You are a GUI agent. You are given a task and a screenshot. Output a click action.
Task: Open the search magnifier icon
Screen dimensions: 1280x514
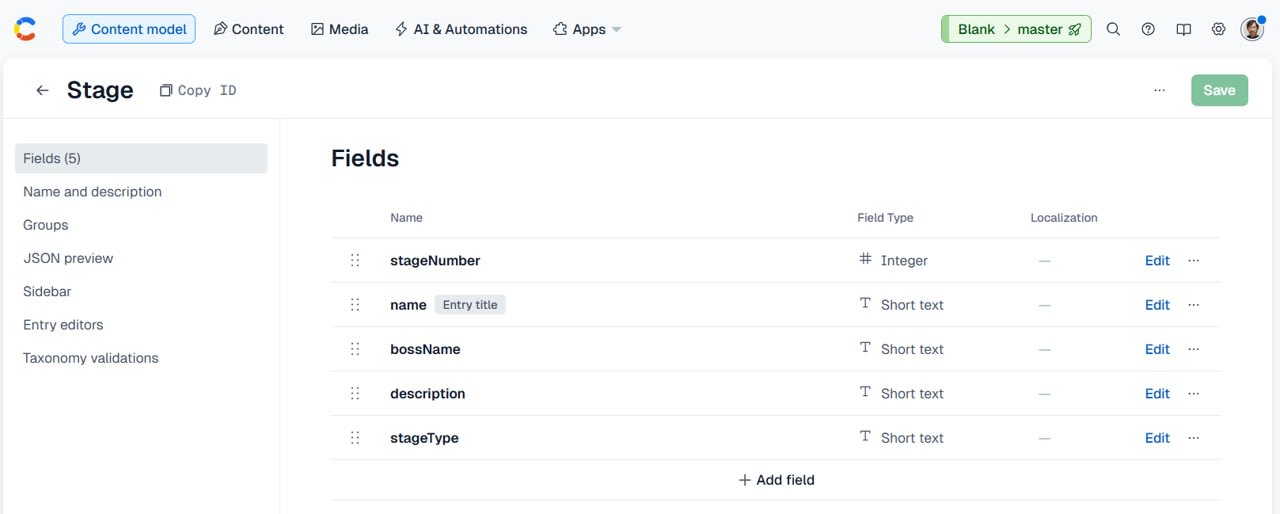pyautogui.click(x=1113, y=29)
